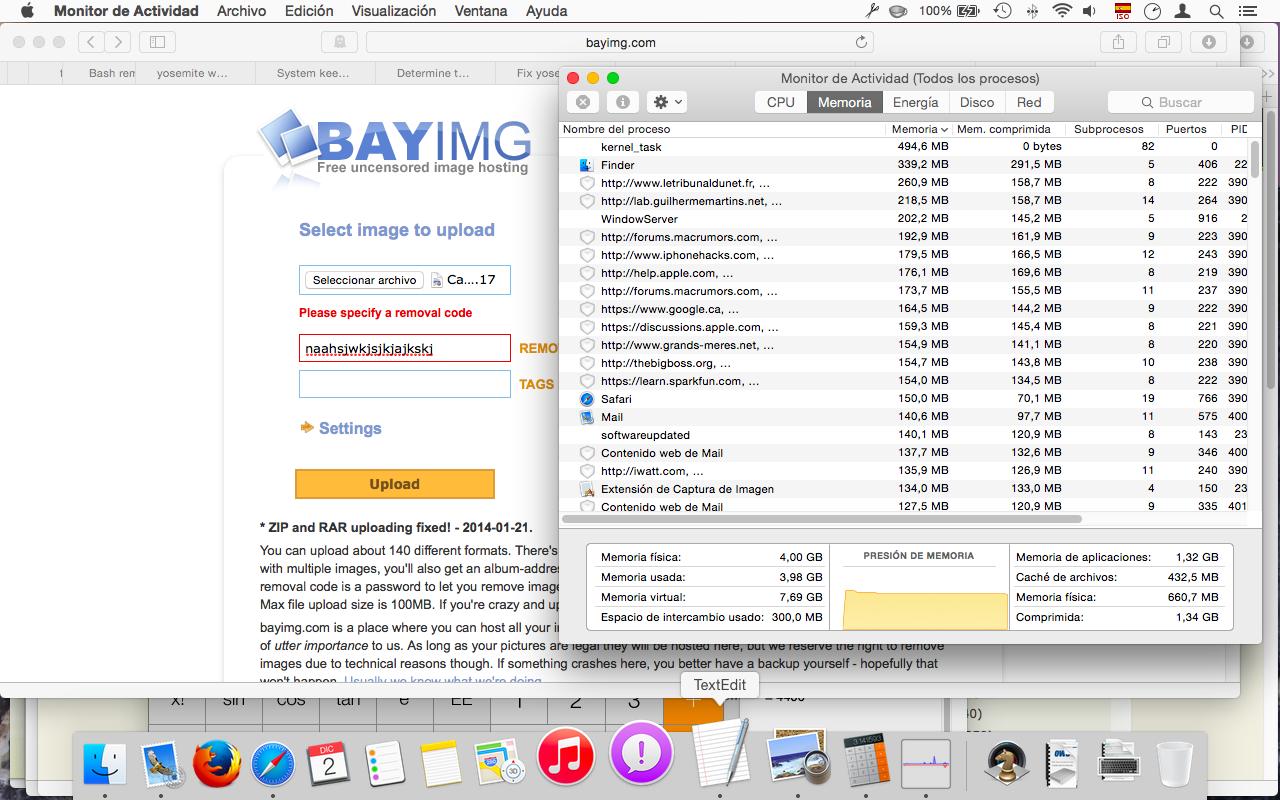Open TextEdit from the Dock

click(720, 752)
